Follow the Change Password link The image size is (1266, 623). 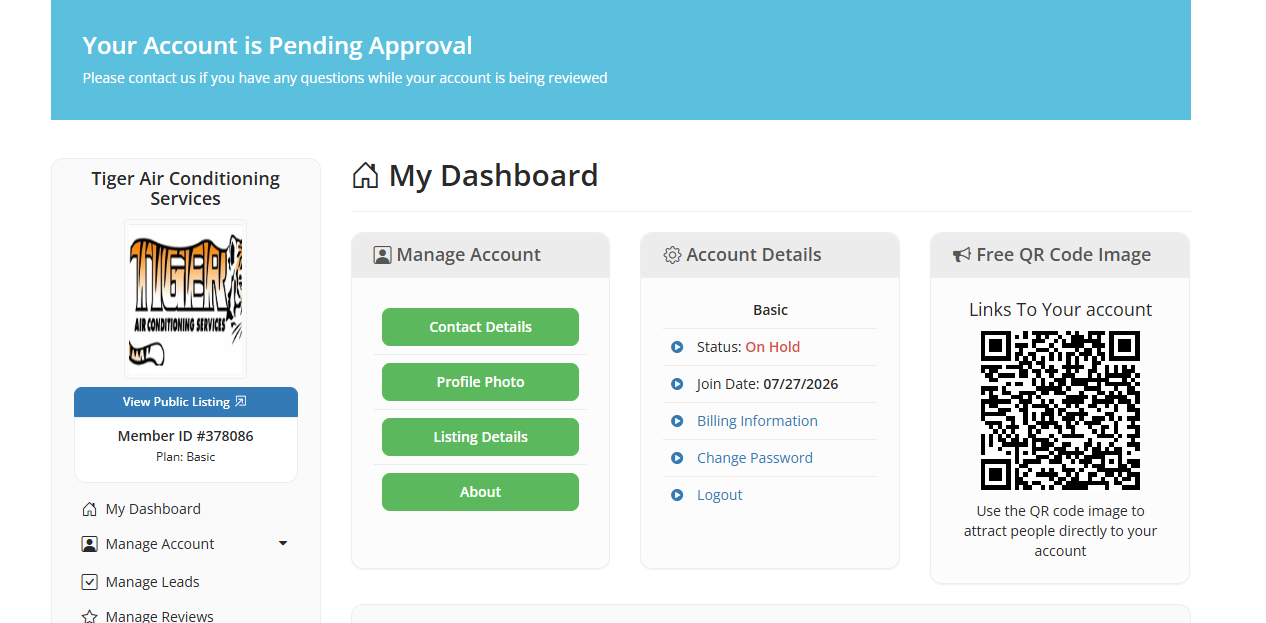click(755, 458)
